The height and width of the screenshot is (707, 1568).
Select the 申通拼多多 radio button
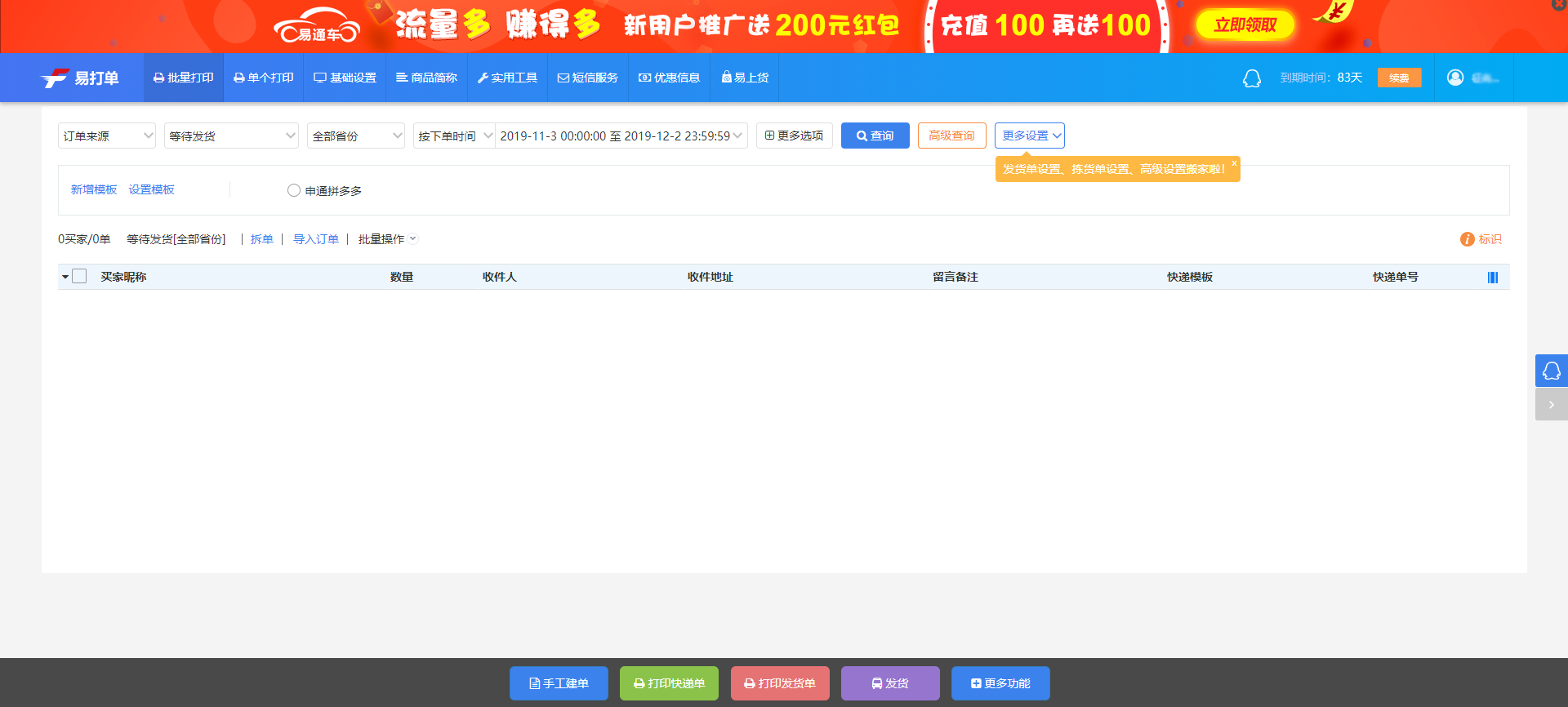coord(294,190)
